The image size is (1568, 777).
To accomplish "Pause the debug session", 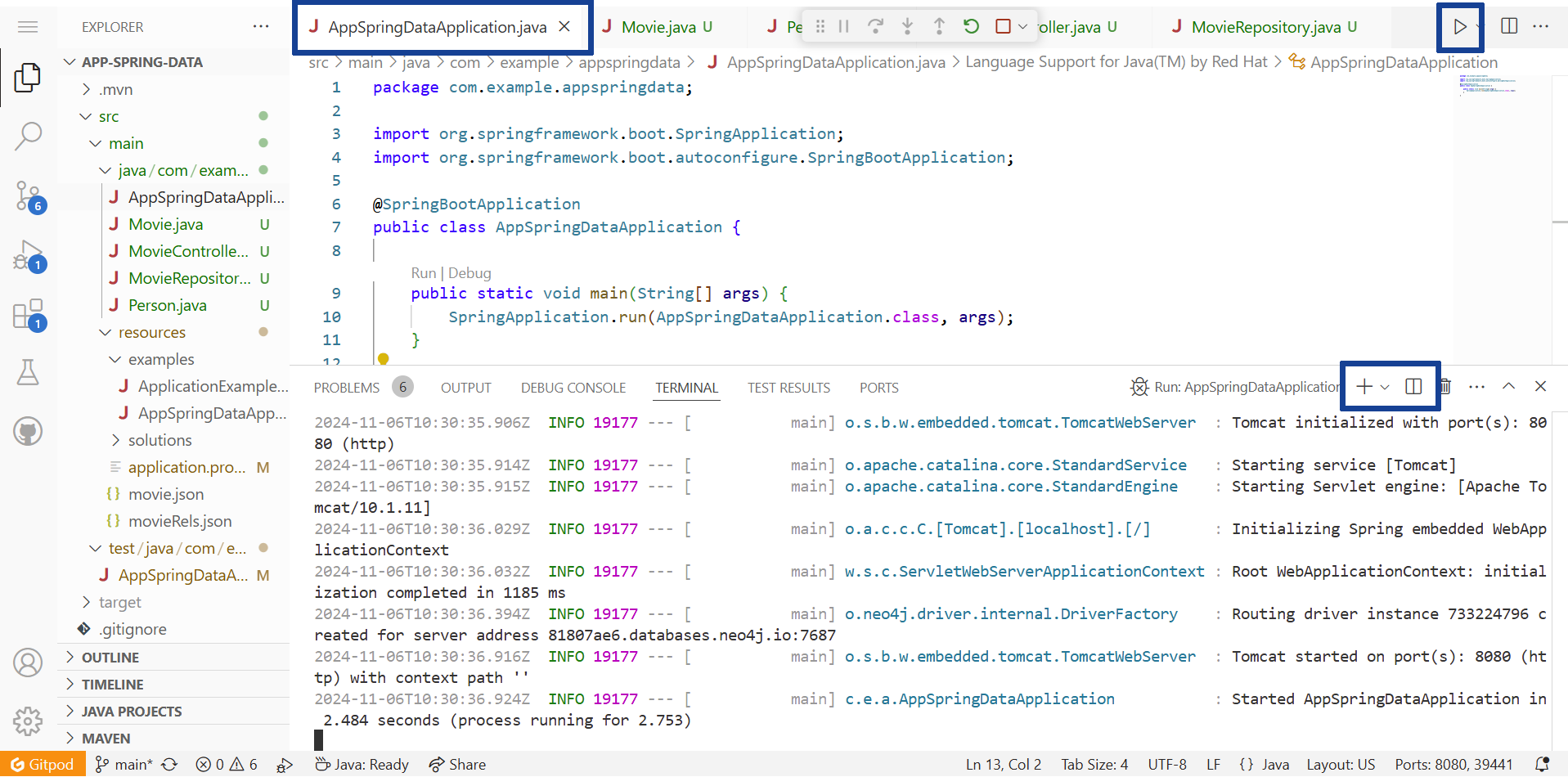I will 843,26.
